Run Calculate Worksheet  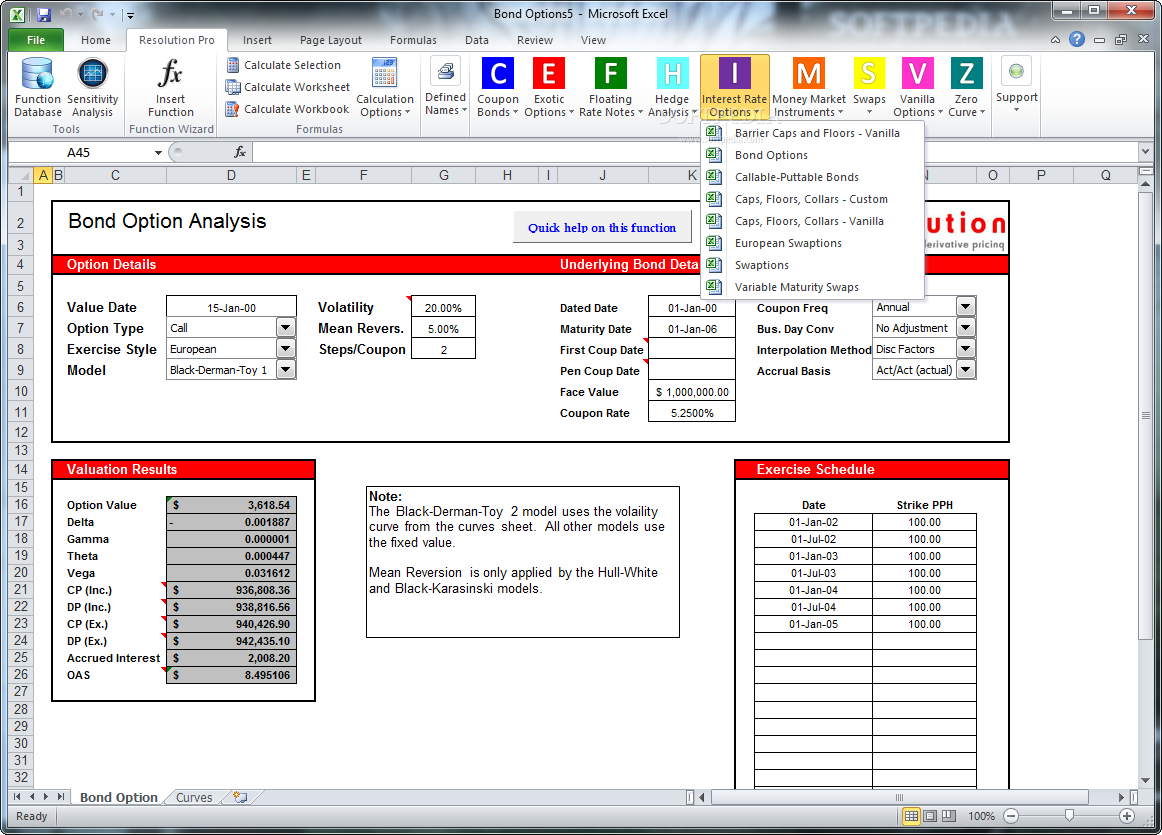[x=288, y=87]
